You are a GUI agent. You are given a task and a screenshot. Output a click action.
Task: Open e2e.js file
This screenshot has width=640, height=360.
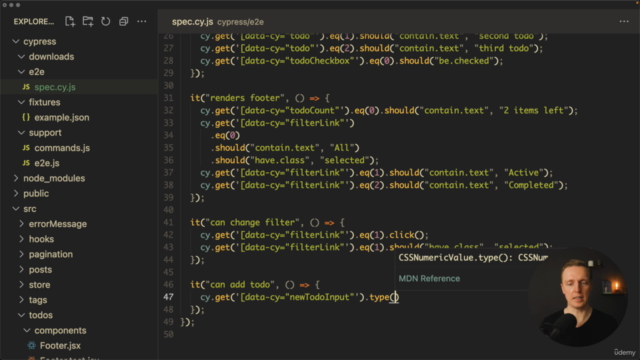[47, 163]
